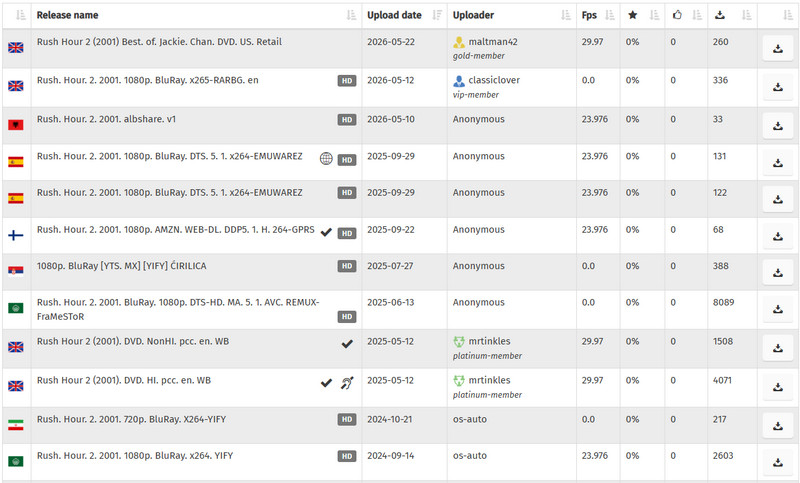Click the download count 1508
Image resolution: width=800 pixels, height=483 pixels.
[x=722, y=341]
